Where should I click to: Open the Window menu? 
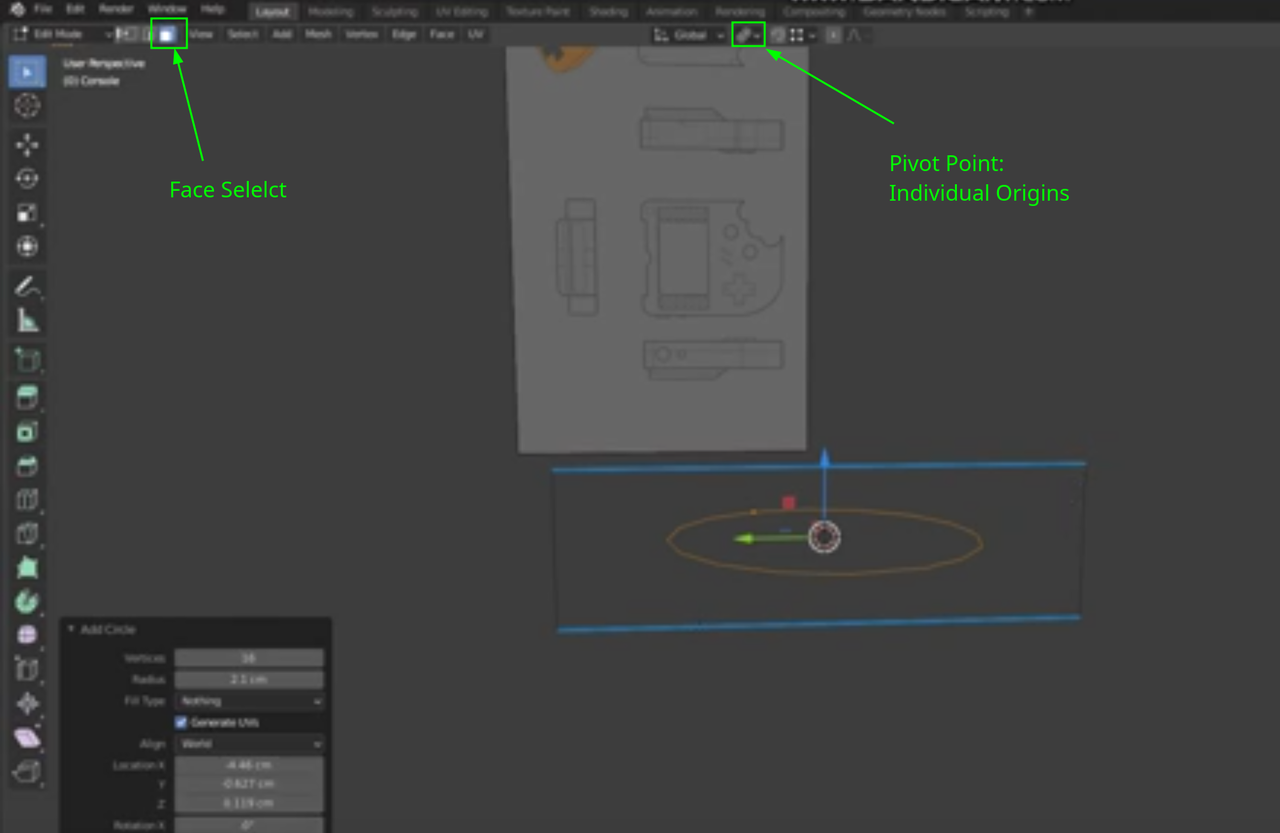pos(167,9)
